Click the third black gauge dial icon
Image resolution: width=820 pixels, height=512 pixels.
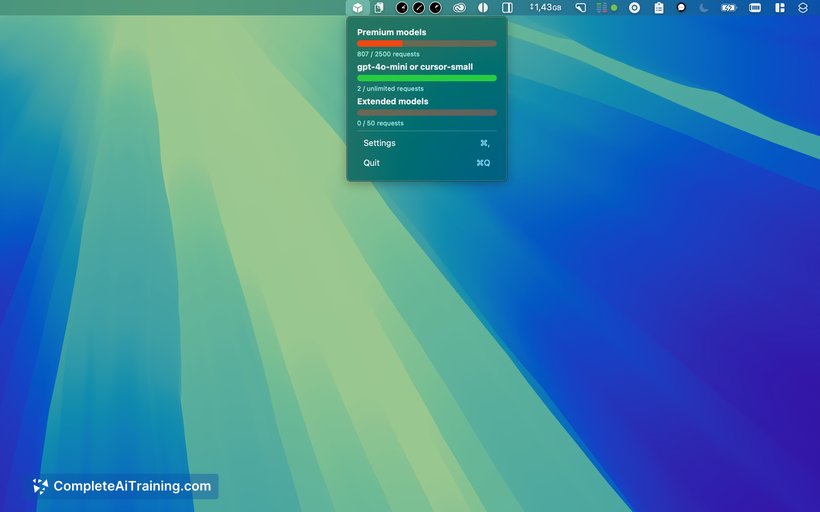click(x=435, y=8)
